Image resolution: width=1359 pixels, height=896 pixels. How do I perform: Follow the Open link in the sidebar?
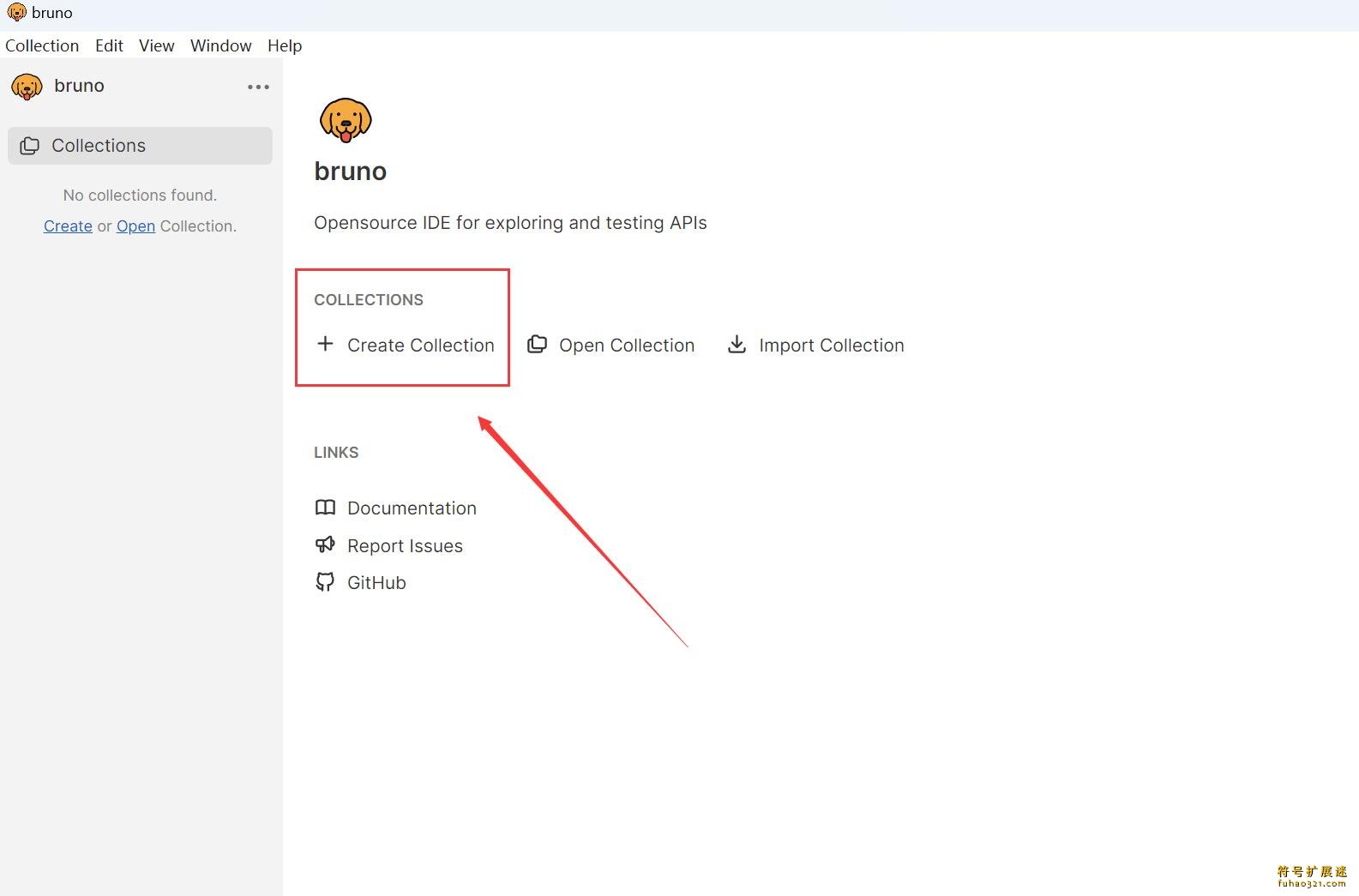click(135, 226)
